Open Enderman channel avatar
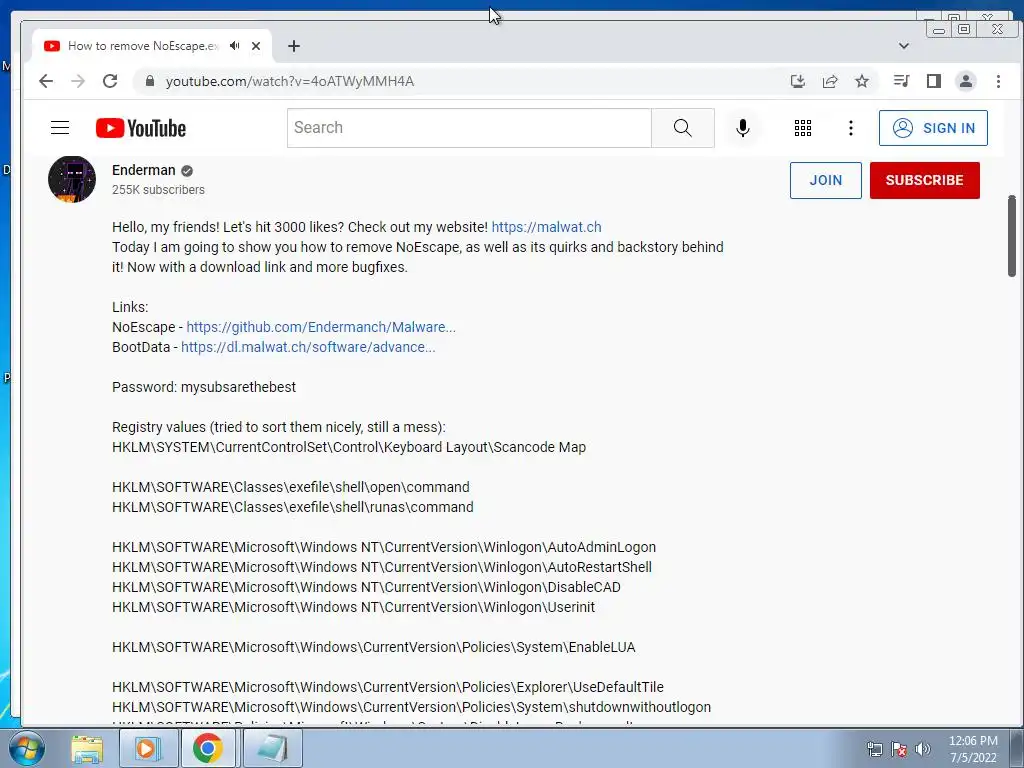The width and height of the screenshot is (1024, 768). click(x=72, y=179)
